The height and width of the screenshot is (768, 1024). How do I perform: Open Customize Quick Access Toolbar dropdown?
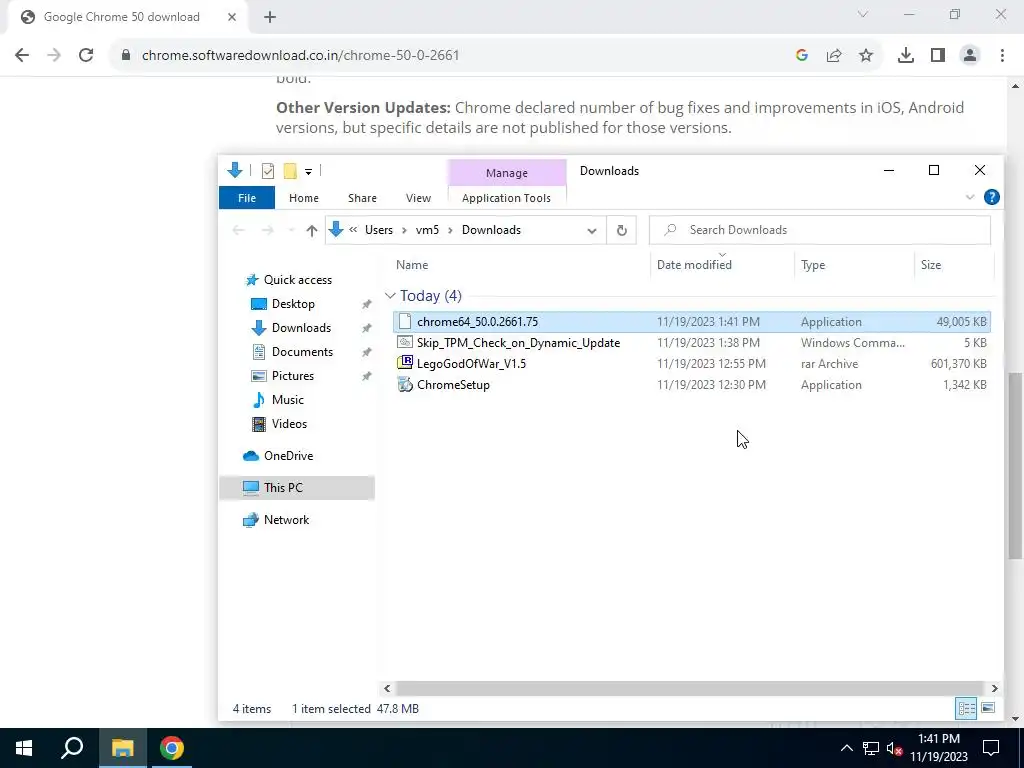point(308,172)
